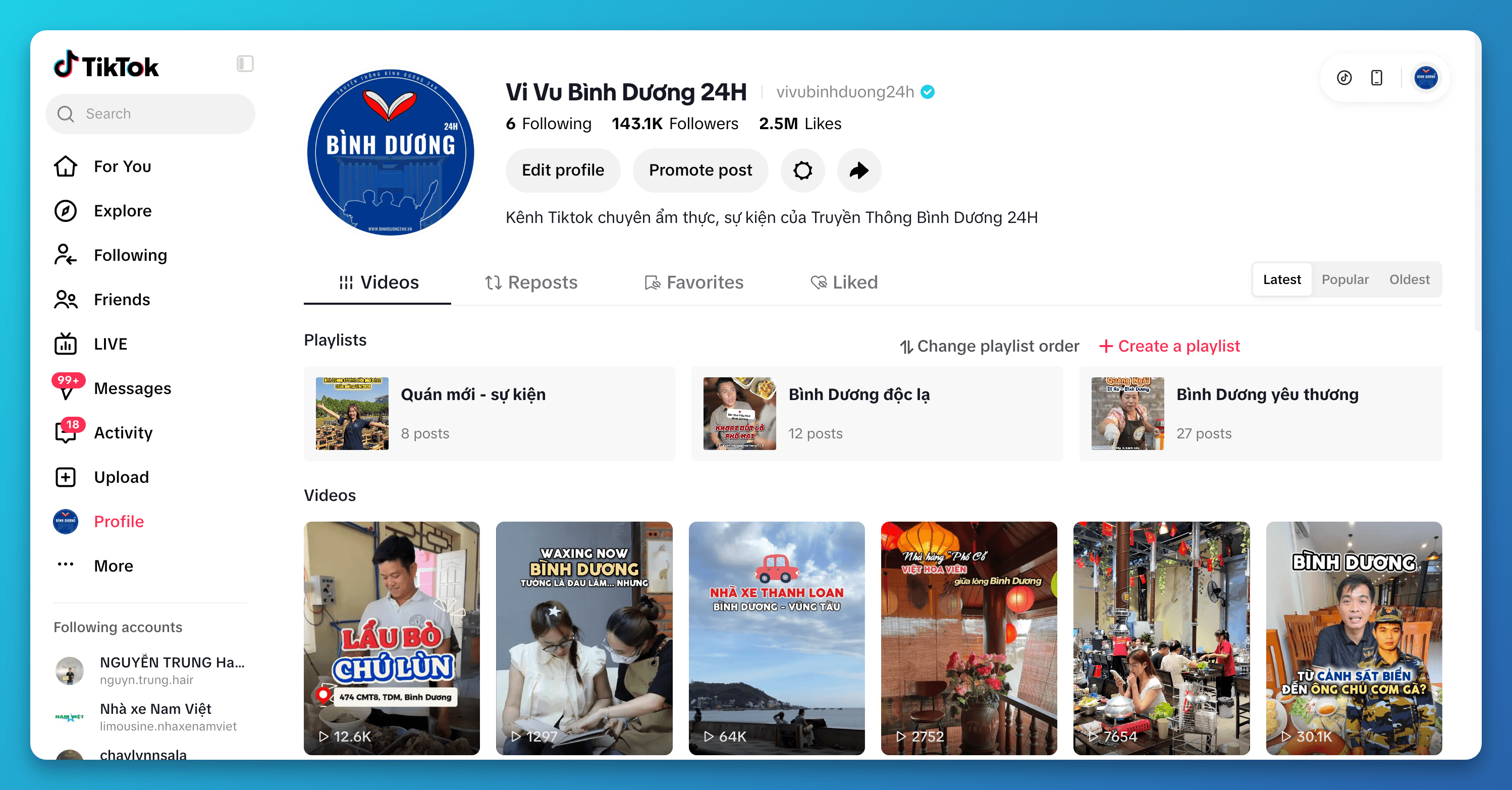Open playlist Bình Dương độc lạ
The image size is (1512, 790).
pyautogui.click(x=877, y=414)
